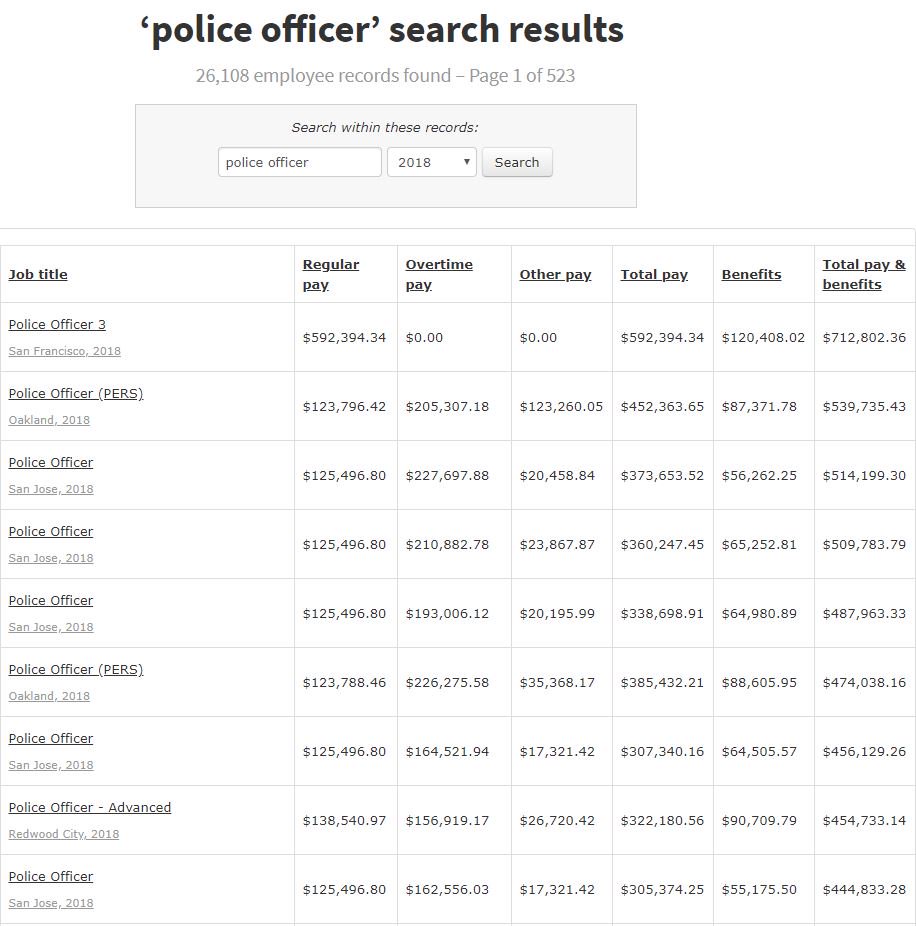Open San Jose, 2018 link in $514,199.30 row

51,489
